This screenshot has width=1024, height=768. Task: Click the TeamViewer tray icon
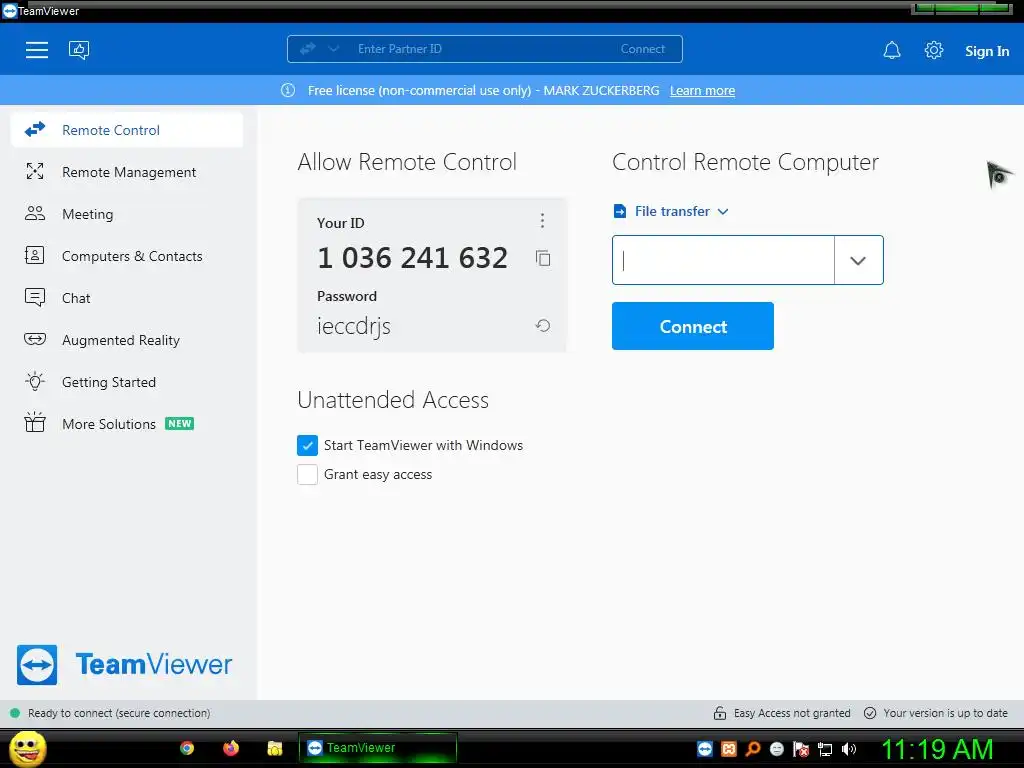click(705, 749)
